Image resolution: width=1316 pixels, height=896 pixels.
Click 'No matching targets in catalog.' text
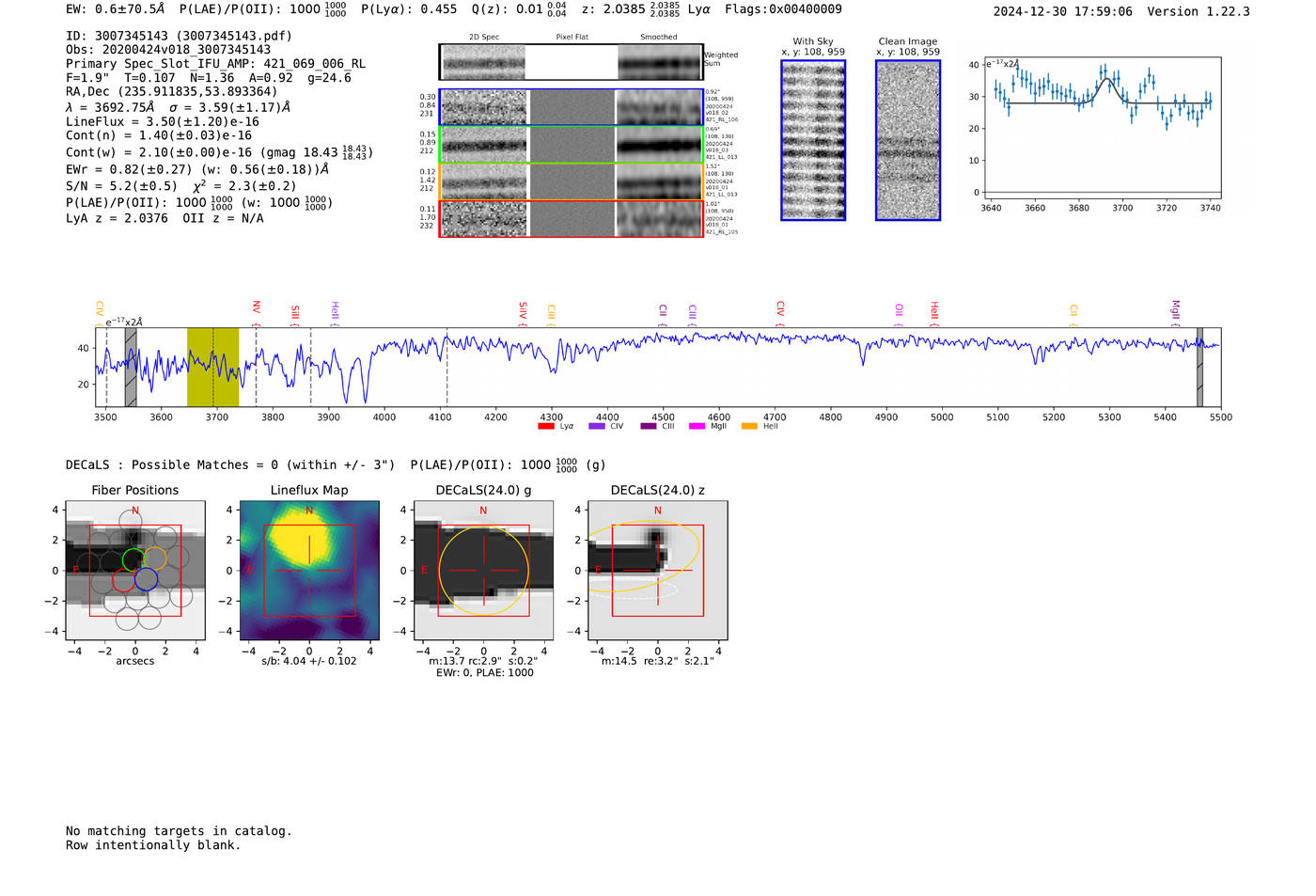[x=179, y=831]
